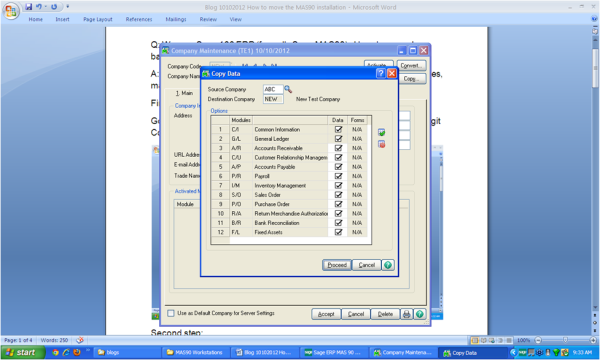Viewport: 600px width, 360px height.
Task: Click the Source Company input field
Action: 273,89
